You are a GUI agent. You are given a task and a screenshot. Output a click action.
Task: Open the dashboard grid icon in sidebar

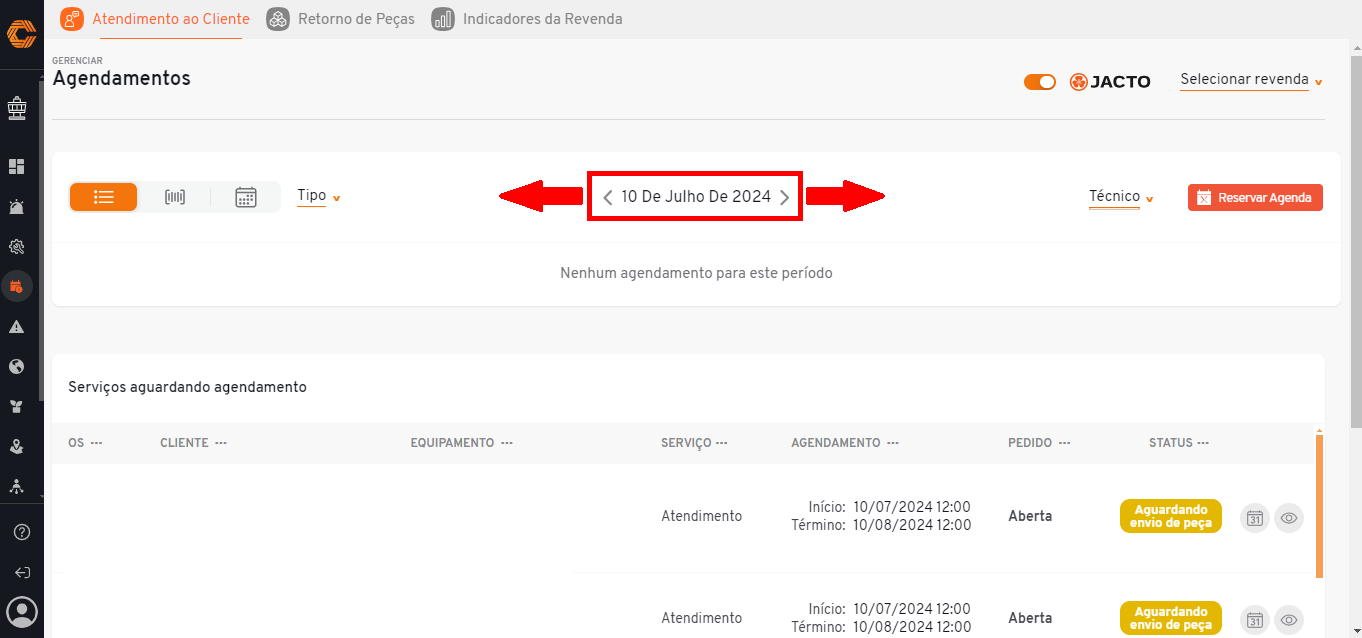16,166
